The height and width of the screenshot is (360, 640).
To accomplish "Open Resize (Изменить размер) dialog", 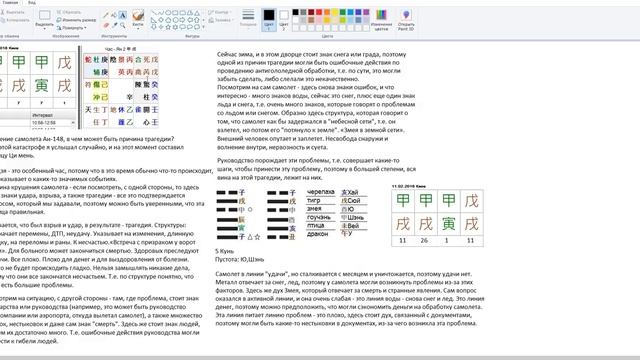I will (76, 20).
